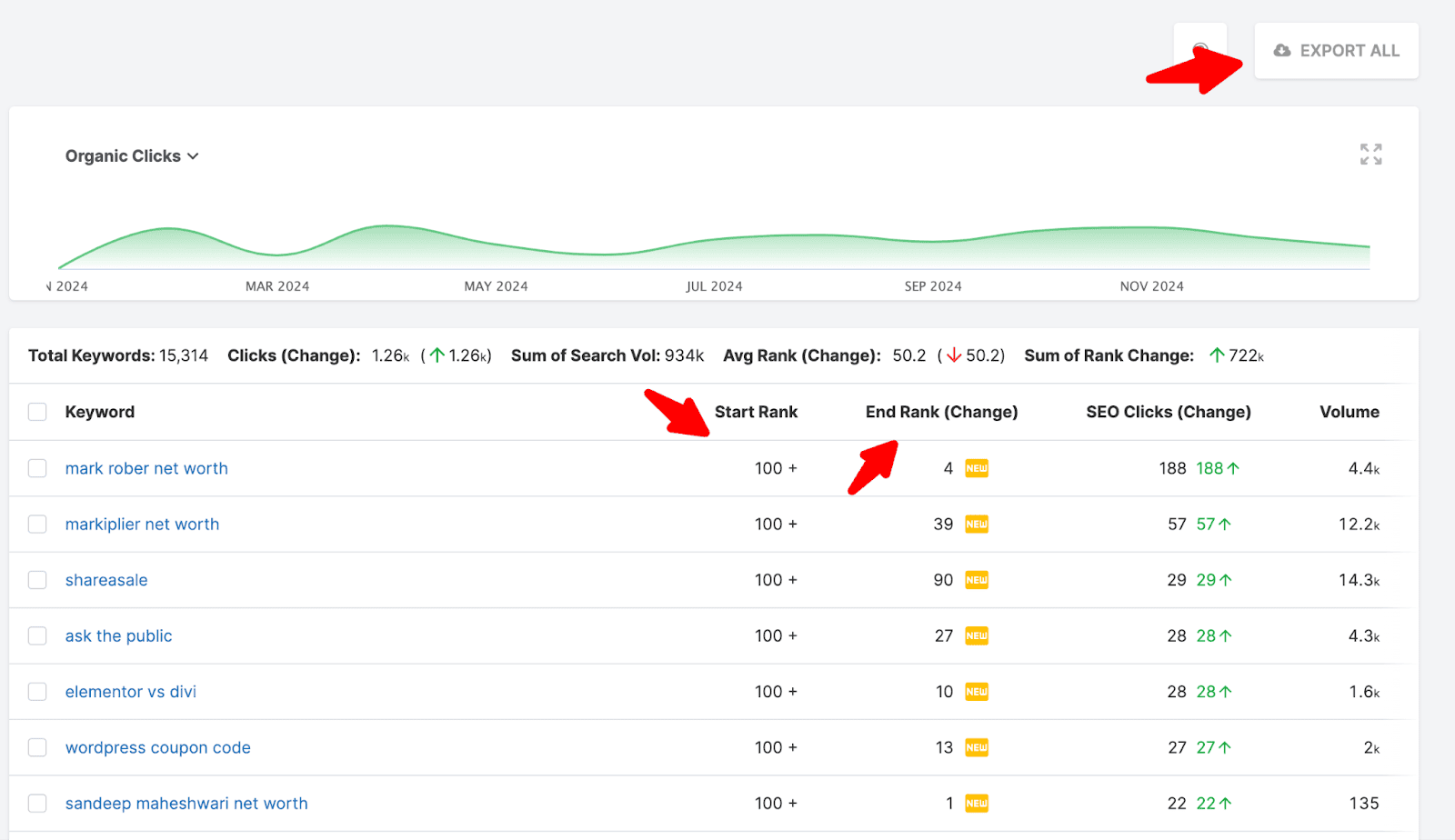1455x840 pixels.
Task: Click the NEW badge for ask the public
Action: click(x=977, y=636)
